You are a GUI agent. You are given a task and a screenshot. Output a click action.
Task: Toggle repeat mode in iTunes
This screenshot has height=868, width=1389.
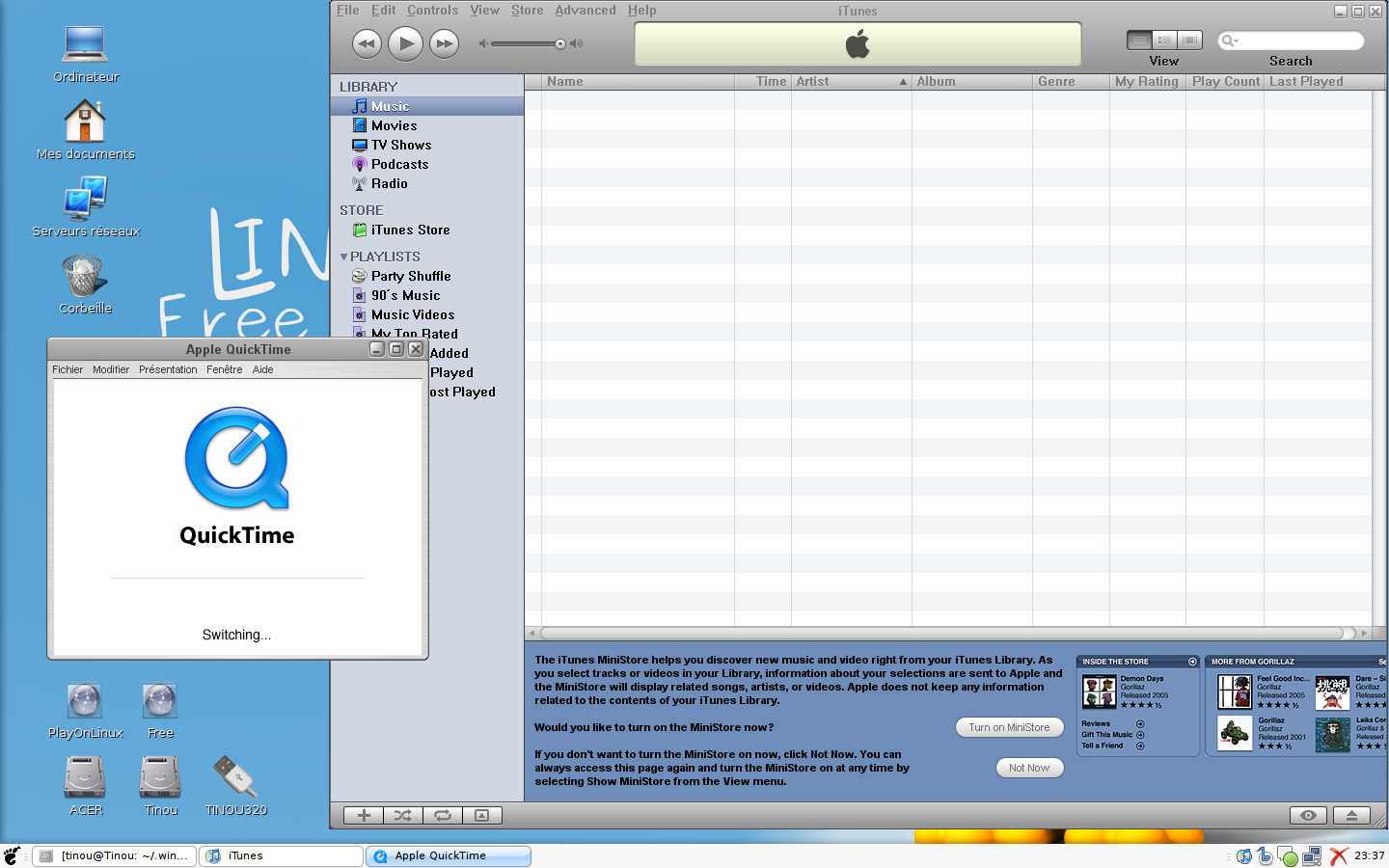[443, 815]
